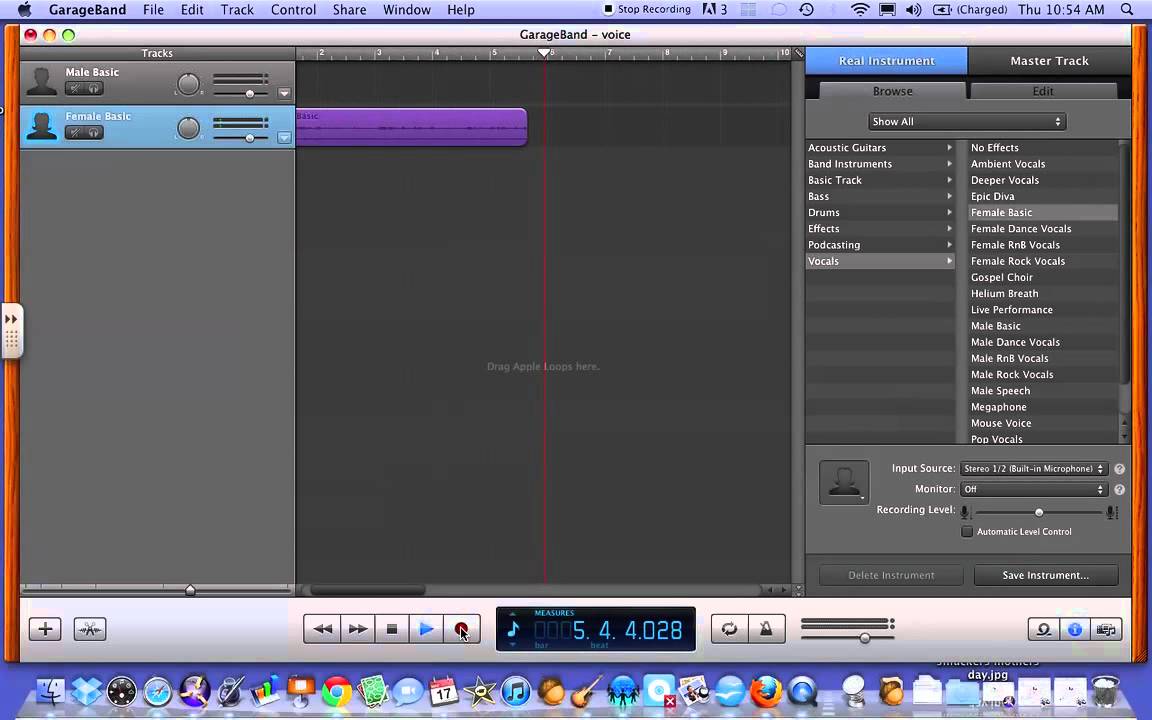
Task: Select the Epic Diva preset
Action: coord(1043,196)
